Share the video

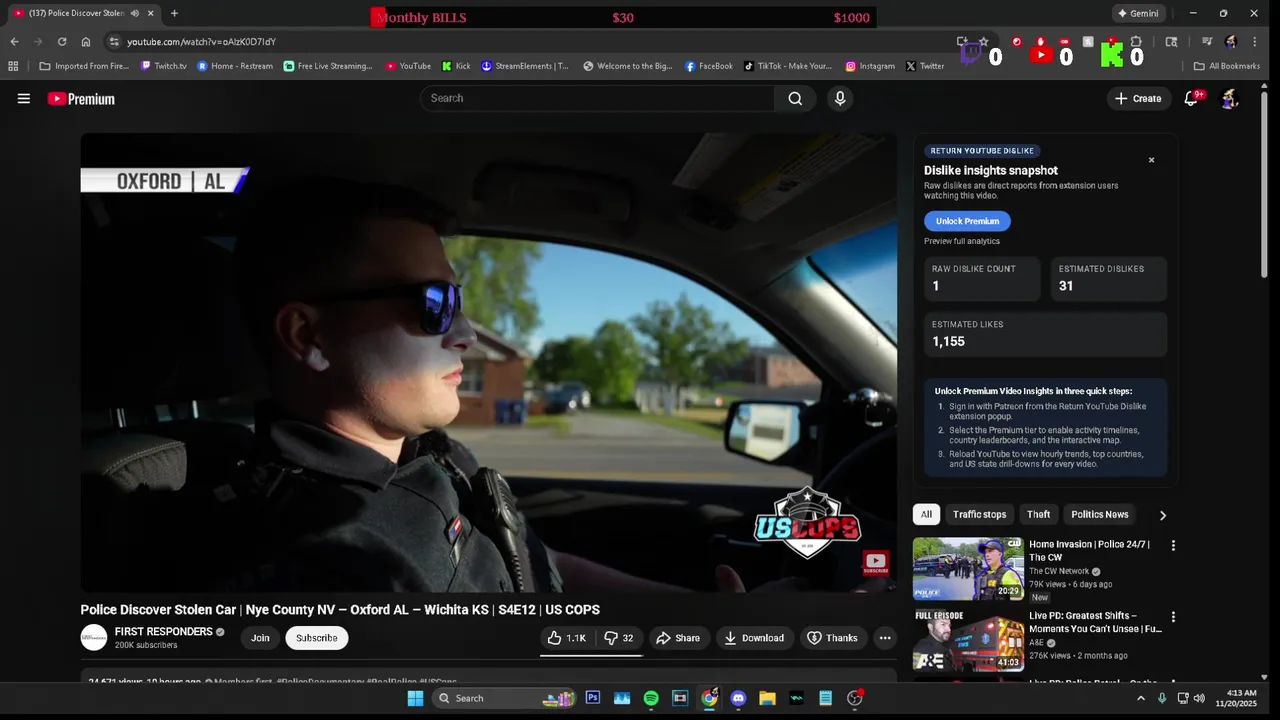click(678, 638)
